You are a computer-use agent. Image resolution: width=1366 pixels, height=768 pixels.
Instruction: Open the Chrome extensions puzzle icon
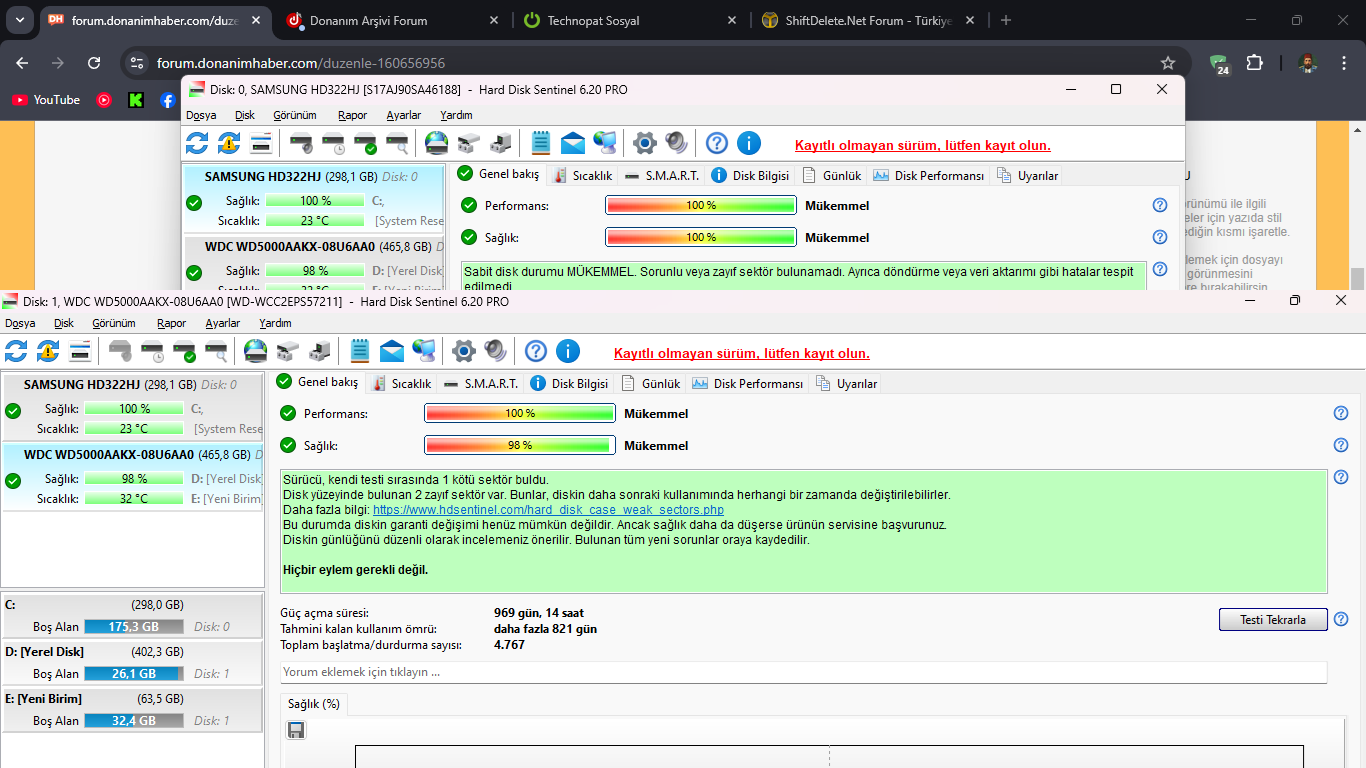1254,63
